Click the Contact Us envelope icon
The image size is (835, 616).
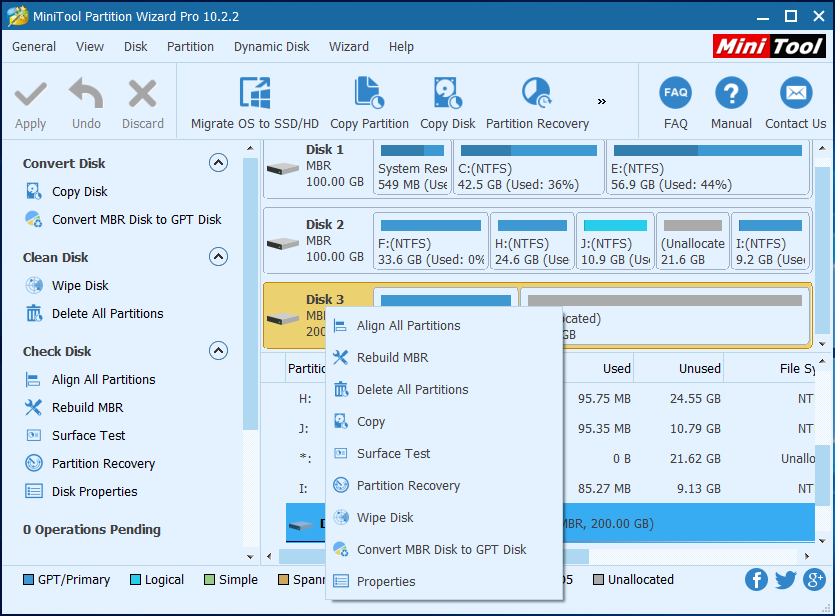coord(796,93)
